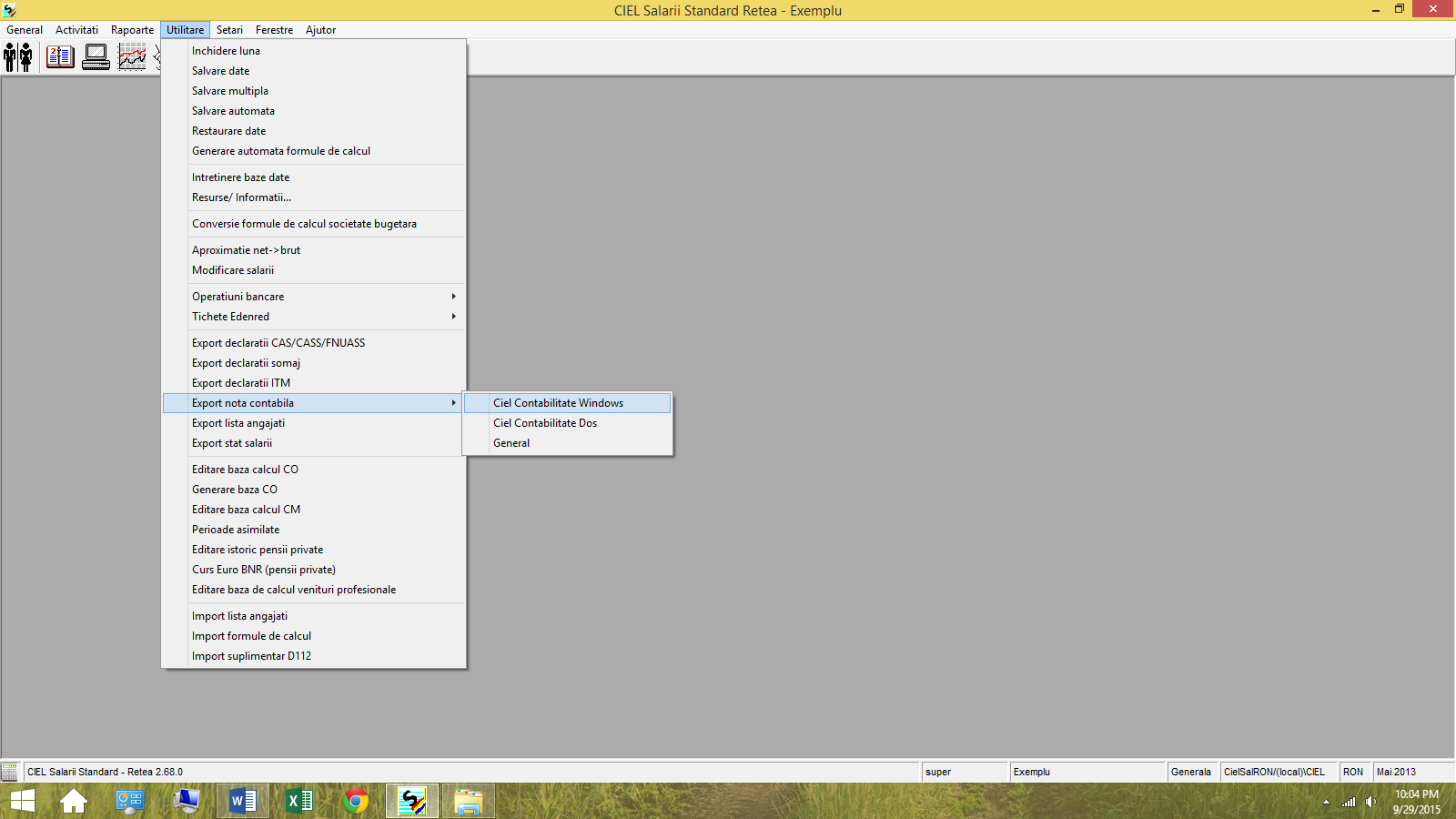Click the Mai 2013 status bar field
Screen dimensions: 1456x819
[x=1413, y=772]
